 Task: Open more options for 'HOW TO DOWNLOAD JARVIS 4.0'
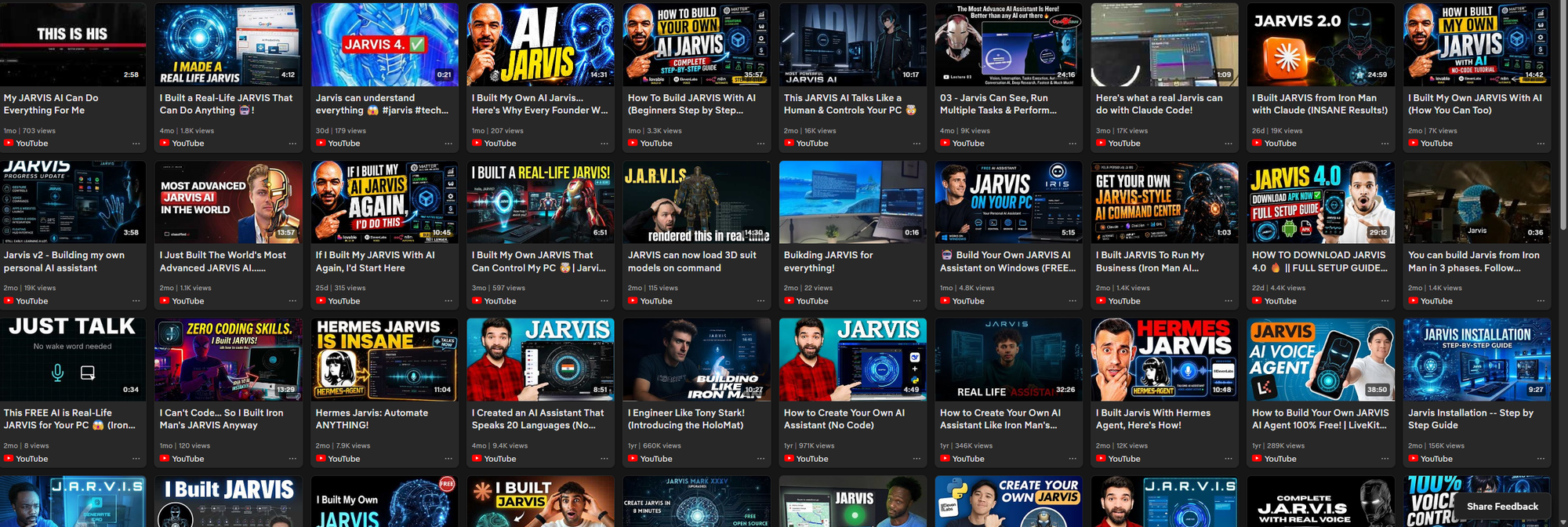pos(1385,301)
